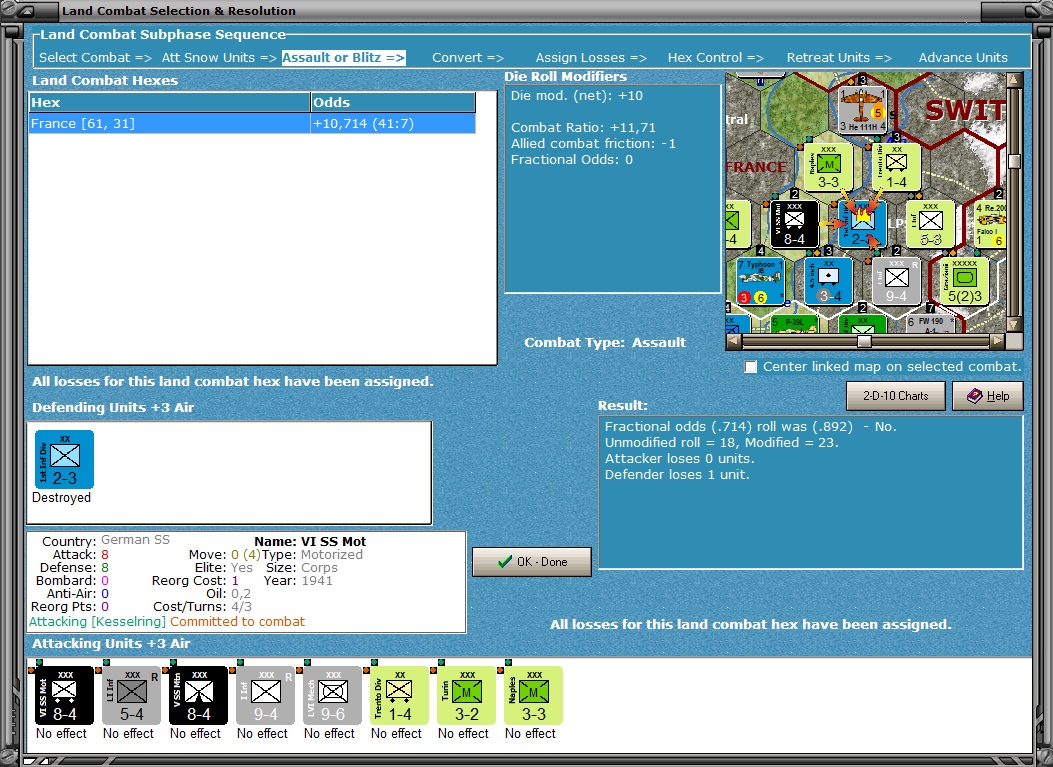Select the Convert subphase
The height and width of the screenshot is (767, 1053).
467,58
